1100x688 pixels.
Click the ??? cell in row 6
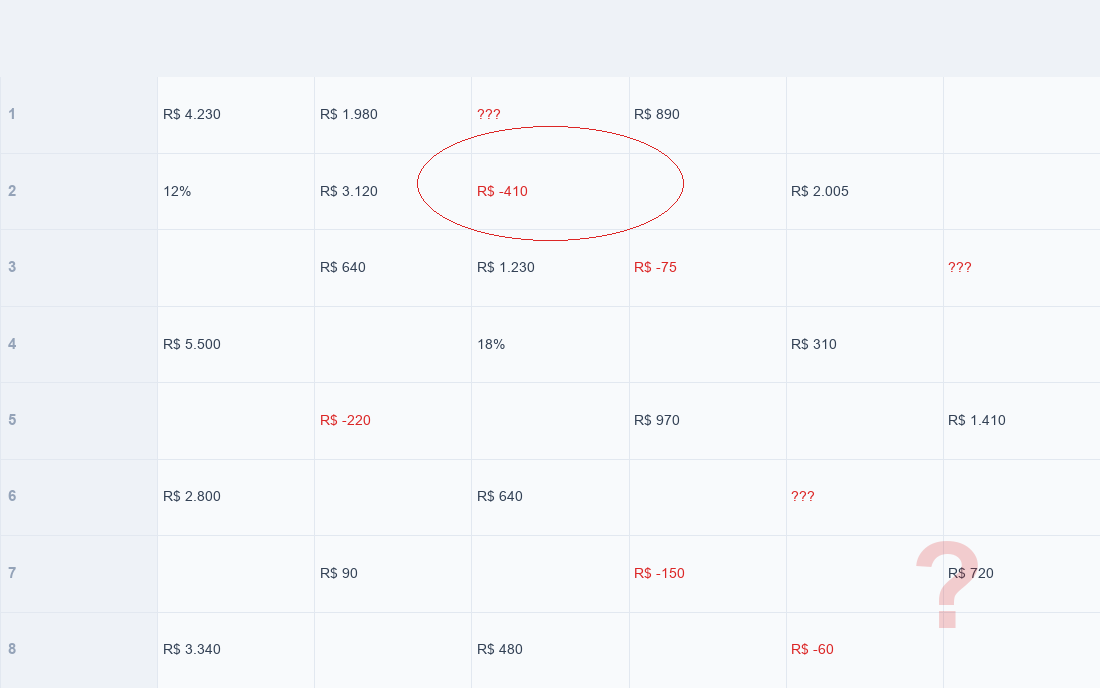pyautogui.click(x=864, y=497)
